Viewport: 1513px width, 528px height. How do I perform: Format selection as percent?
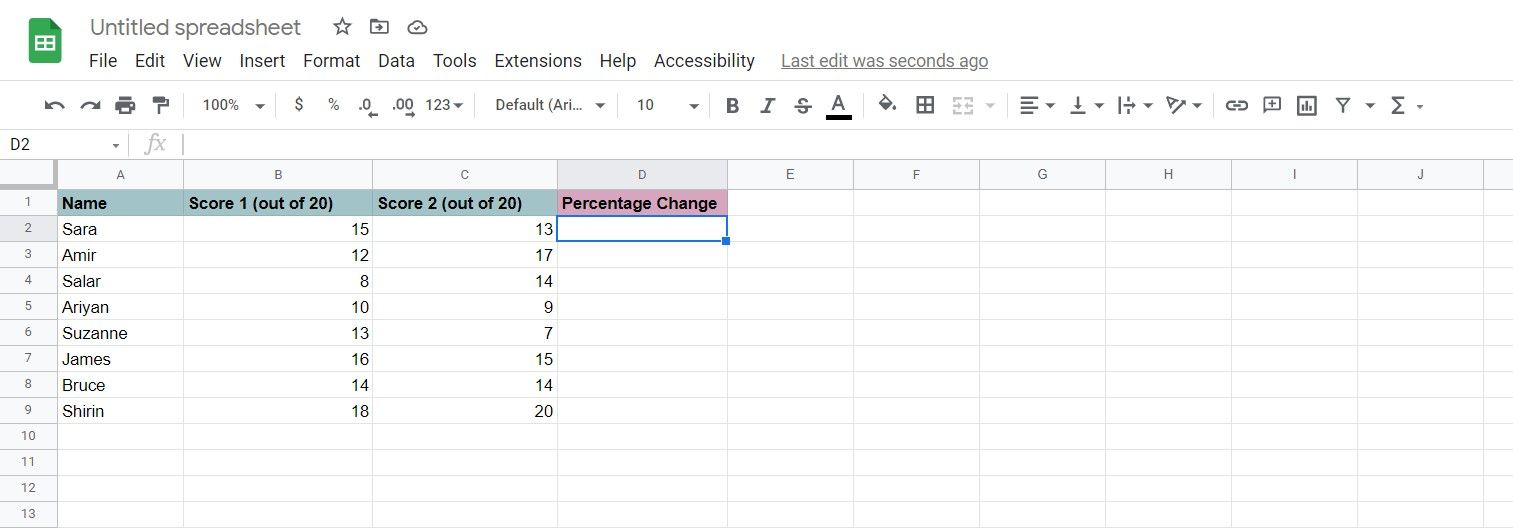(334, 105)
